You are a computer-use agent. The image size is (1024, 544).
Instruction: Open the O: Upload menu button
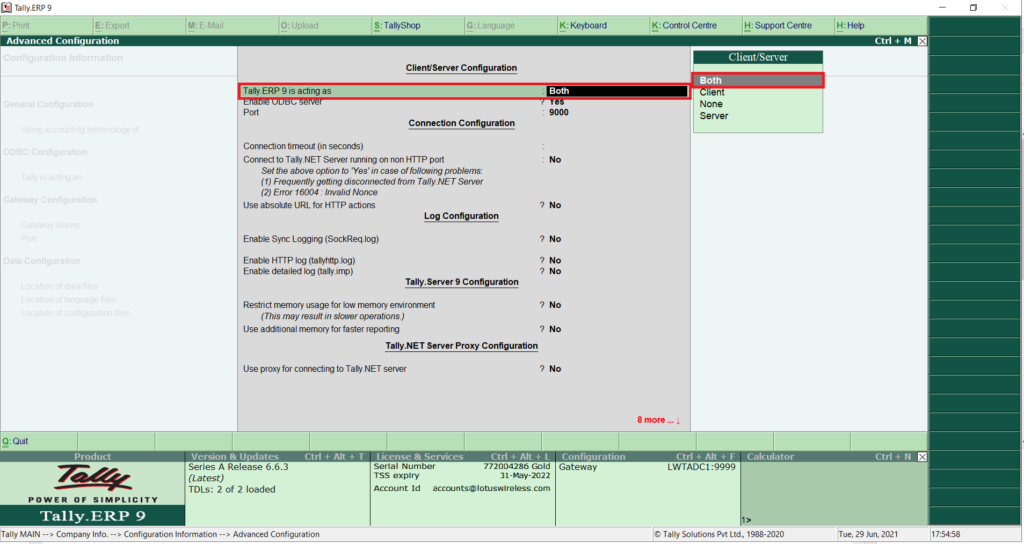pos(325,25)
